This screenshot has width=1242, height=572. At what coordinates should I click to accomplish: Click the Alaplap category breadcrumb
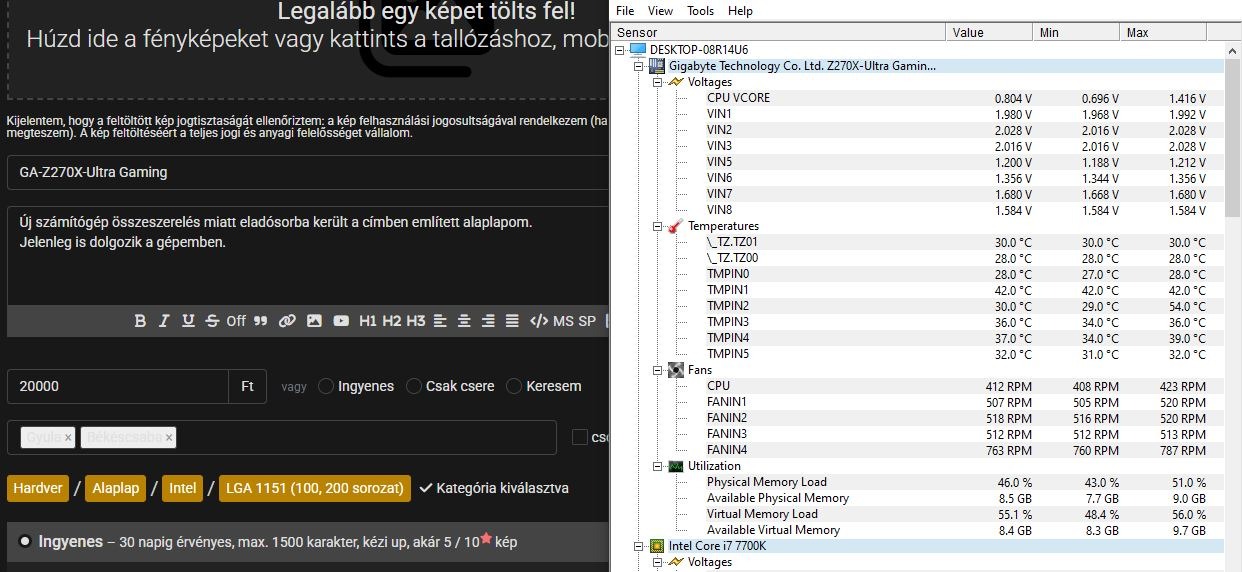click(114, 488)
